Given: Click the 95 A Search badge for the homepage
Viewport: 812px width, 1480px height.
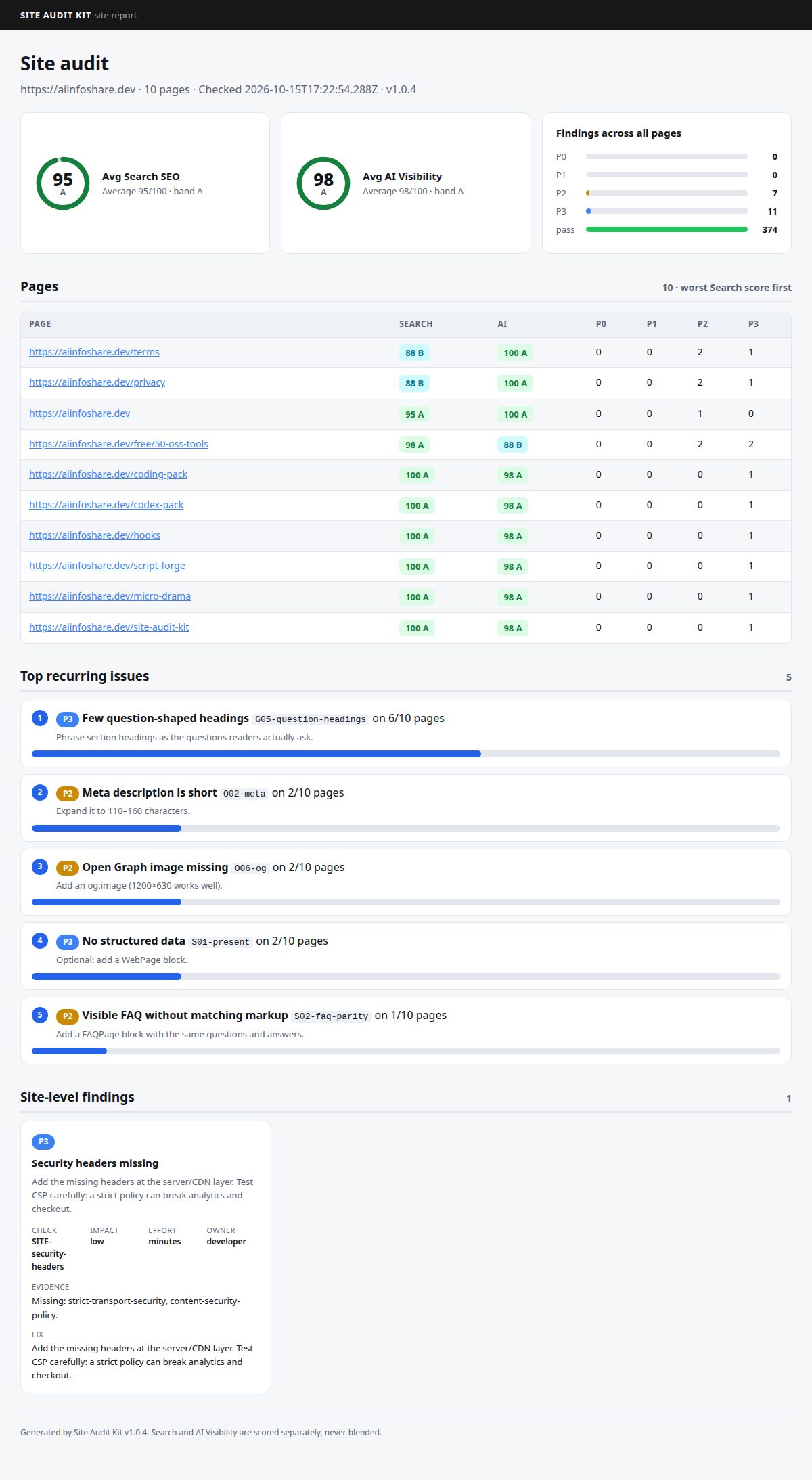Looking at the screenshot, I should (x=414, y=414).
